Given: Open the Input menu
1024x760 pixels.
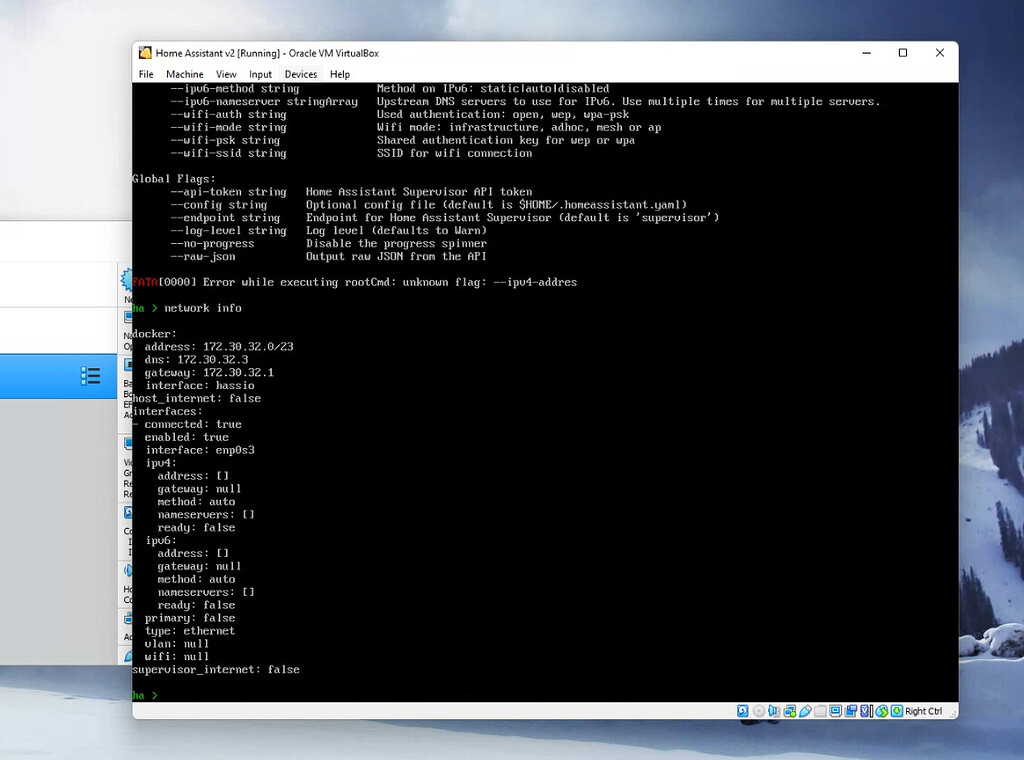Looking at the screenshot, I should pyautogui.click(x=260, y=74).
